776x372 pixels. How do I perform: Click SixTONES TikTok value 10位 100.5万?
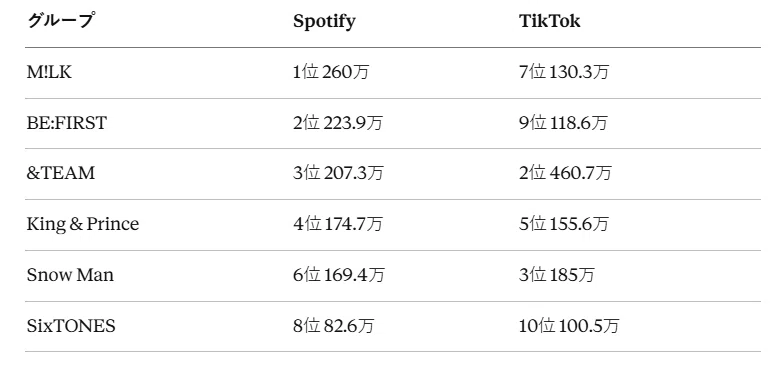coord(569,326)
